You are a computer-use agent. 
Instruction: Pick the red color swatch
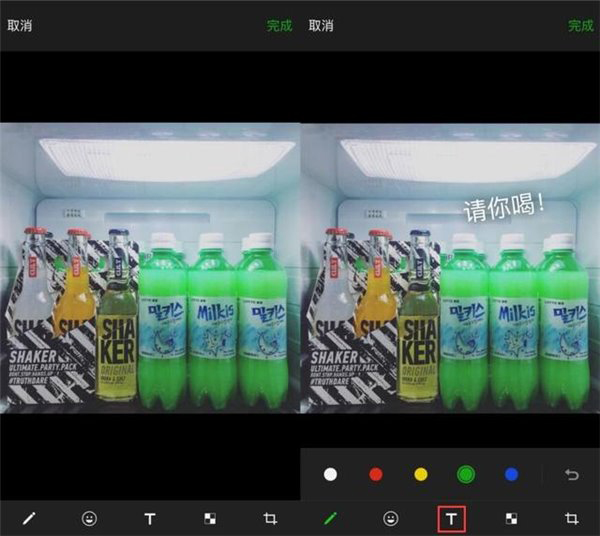coord(376,474)
